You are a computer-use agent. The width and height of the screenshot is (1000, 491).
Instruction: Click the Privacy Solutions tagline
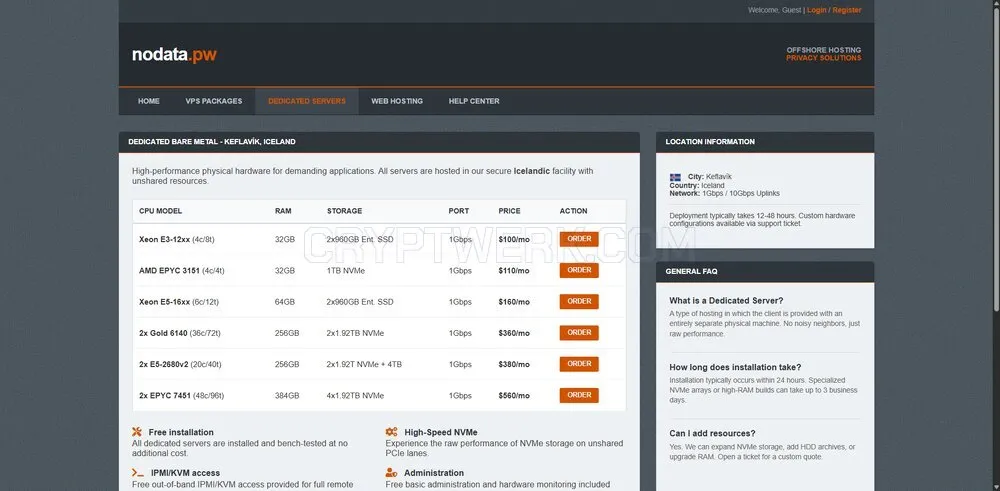pos(823,58)
